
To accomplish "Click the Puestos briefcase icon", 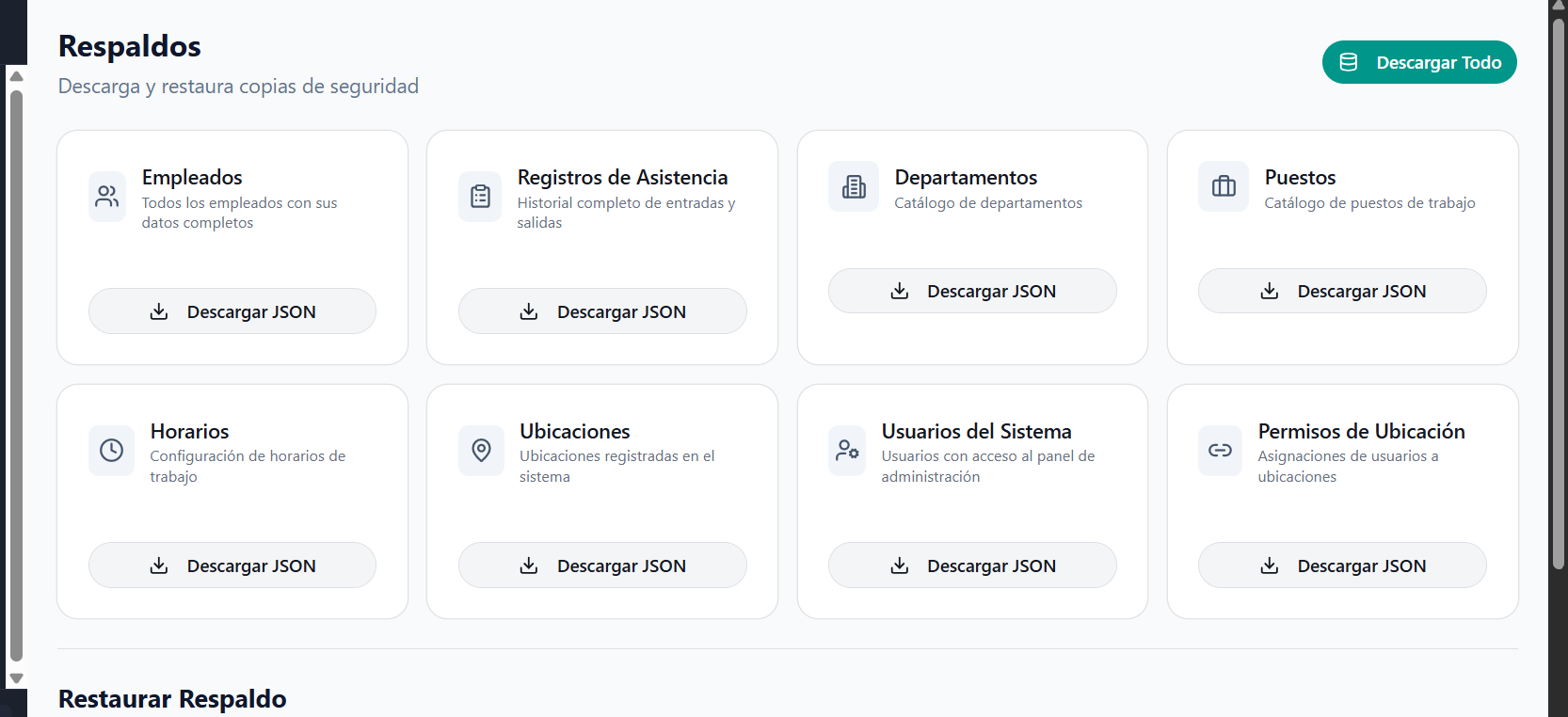I will 1224,186.
